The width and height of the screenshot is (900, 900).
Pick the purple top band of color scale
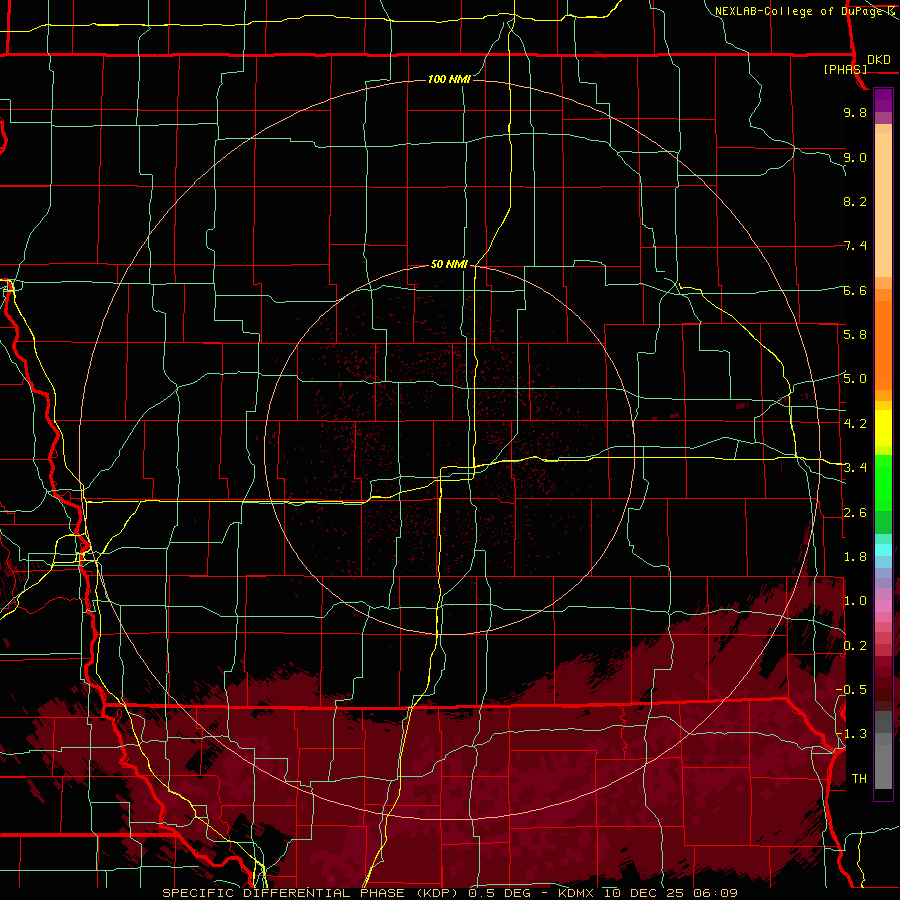883,100
